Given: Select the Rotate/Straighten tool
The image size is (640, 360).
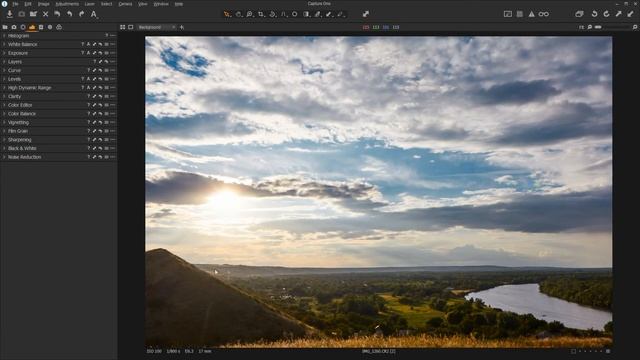Looking at the screenshot, I should point(272,14).
